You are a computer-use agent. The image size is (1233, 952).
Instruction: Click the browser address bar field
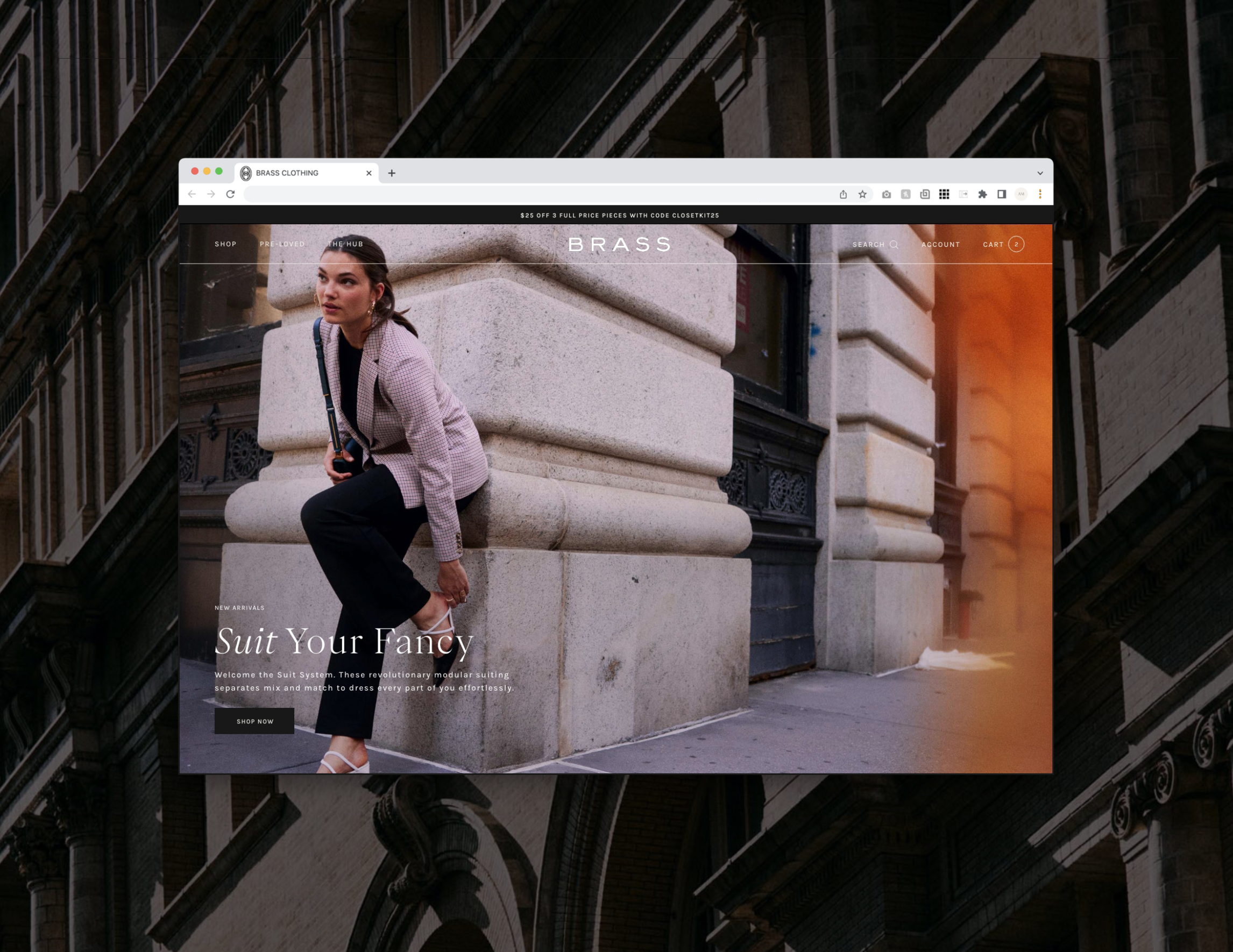click(536, 194)
